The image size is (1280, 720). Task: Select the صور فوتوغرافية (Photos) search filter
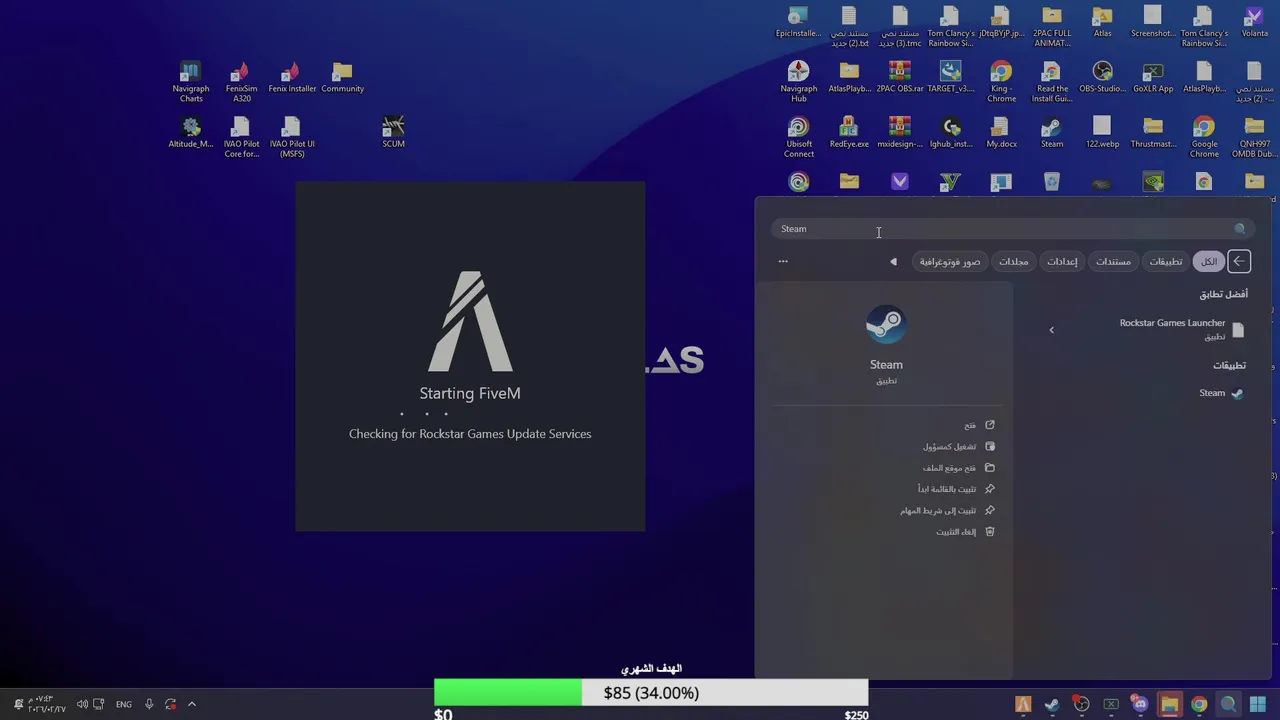point(950,261)
